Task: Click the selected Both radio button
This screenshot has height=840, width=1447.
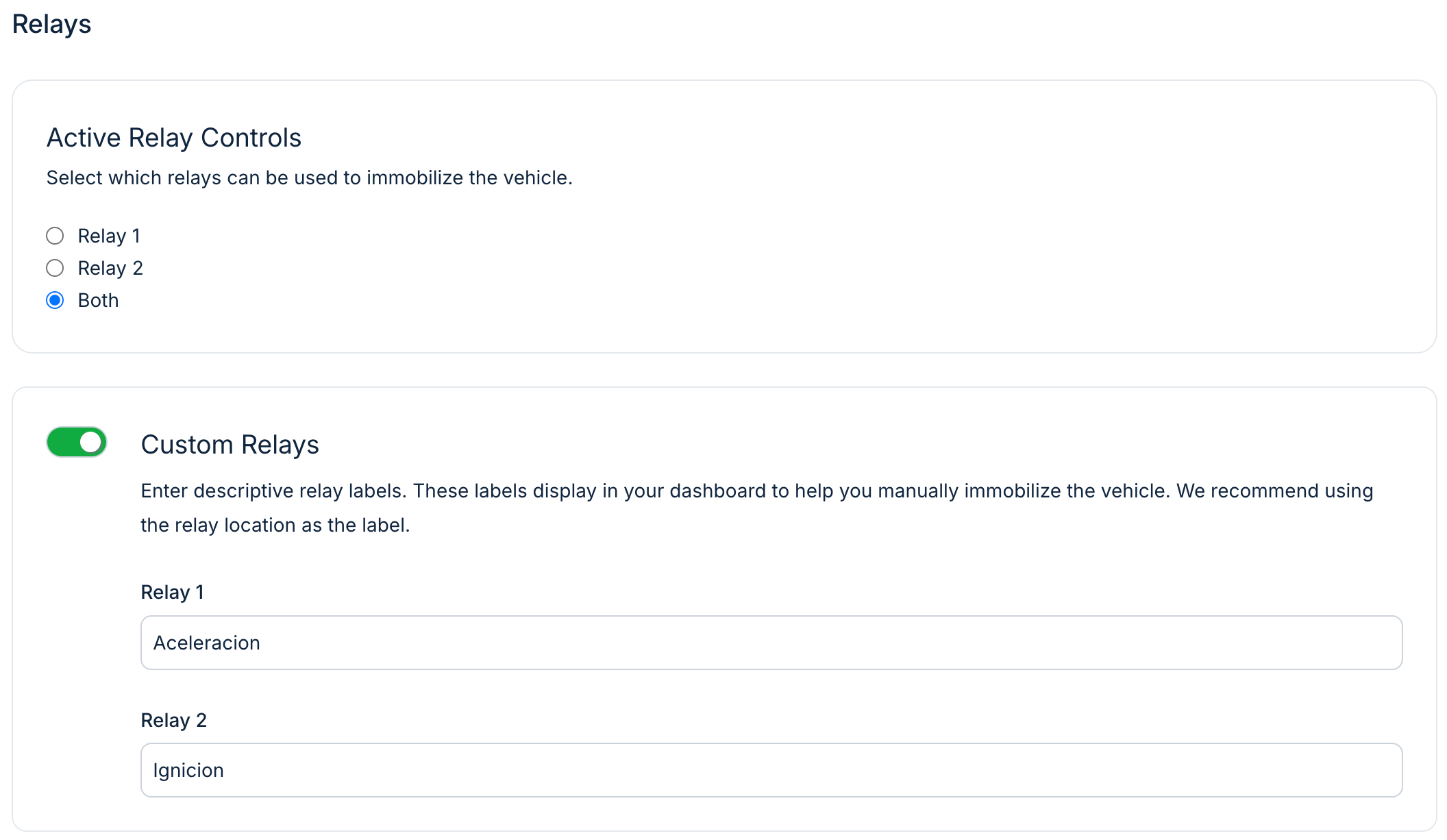Action: pyautogui.click(x=55, y=300)
